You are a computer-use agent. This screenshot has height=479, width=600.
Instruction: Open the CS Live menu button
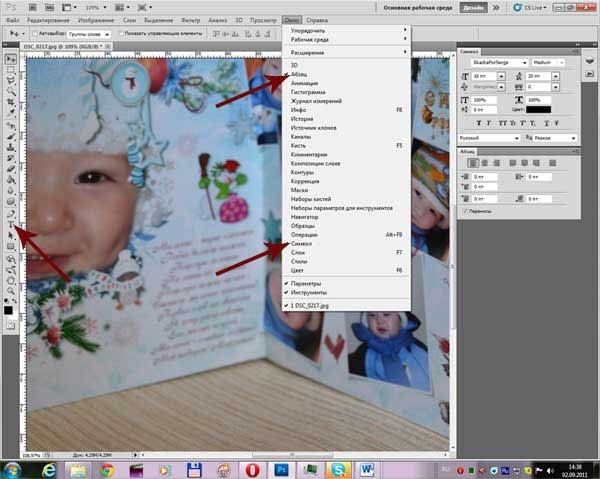tap(530, 7)
